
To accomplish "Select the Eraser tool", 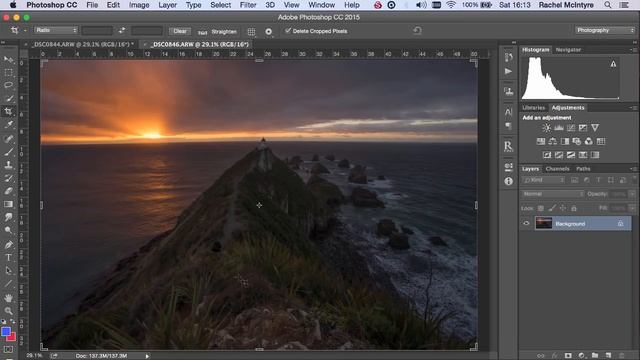I will tap(8, 191).
